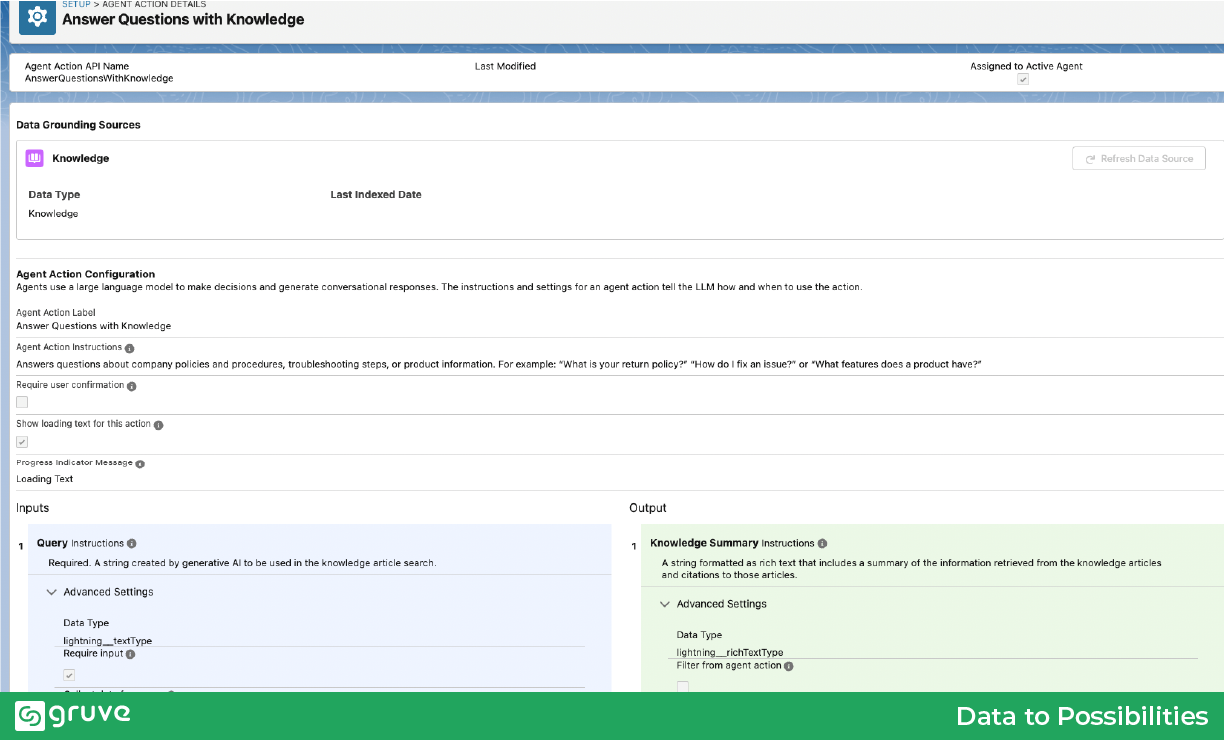The height and width of the screenshot is (740, 1224).
Task: Click the purple Knowledge data source icon
Action: [34, 158]
